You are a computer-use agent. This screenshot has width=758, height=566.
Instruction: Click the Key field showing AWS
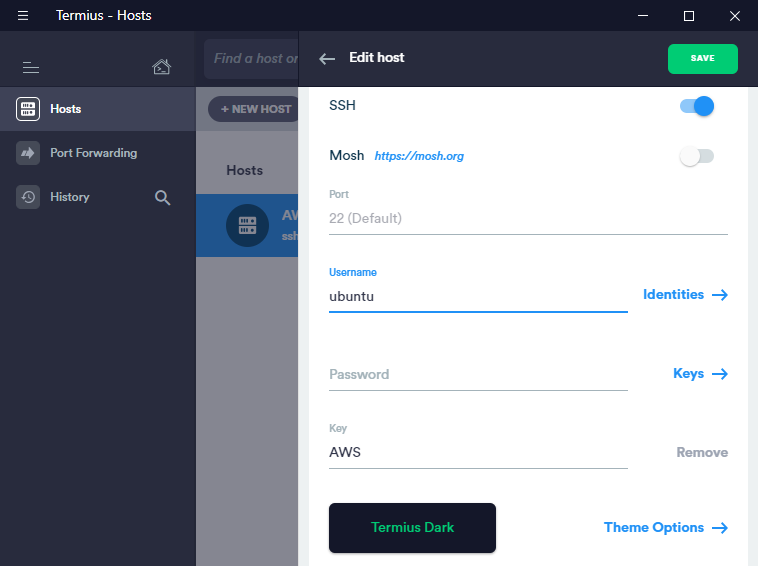(x=478, y=452)
